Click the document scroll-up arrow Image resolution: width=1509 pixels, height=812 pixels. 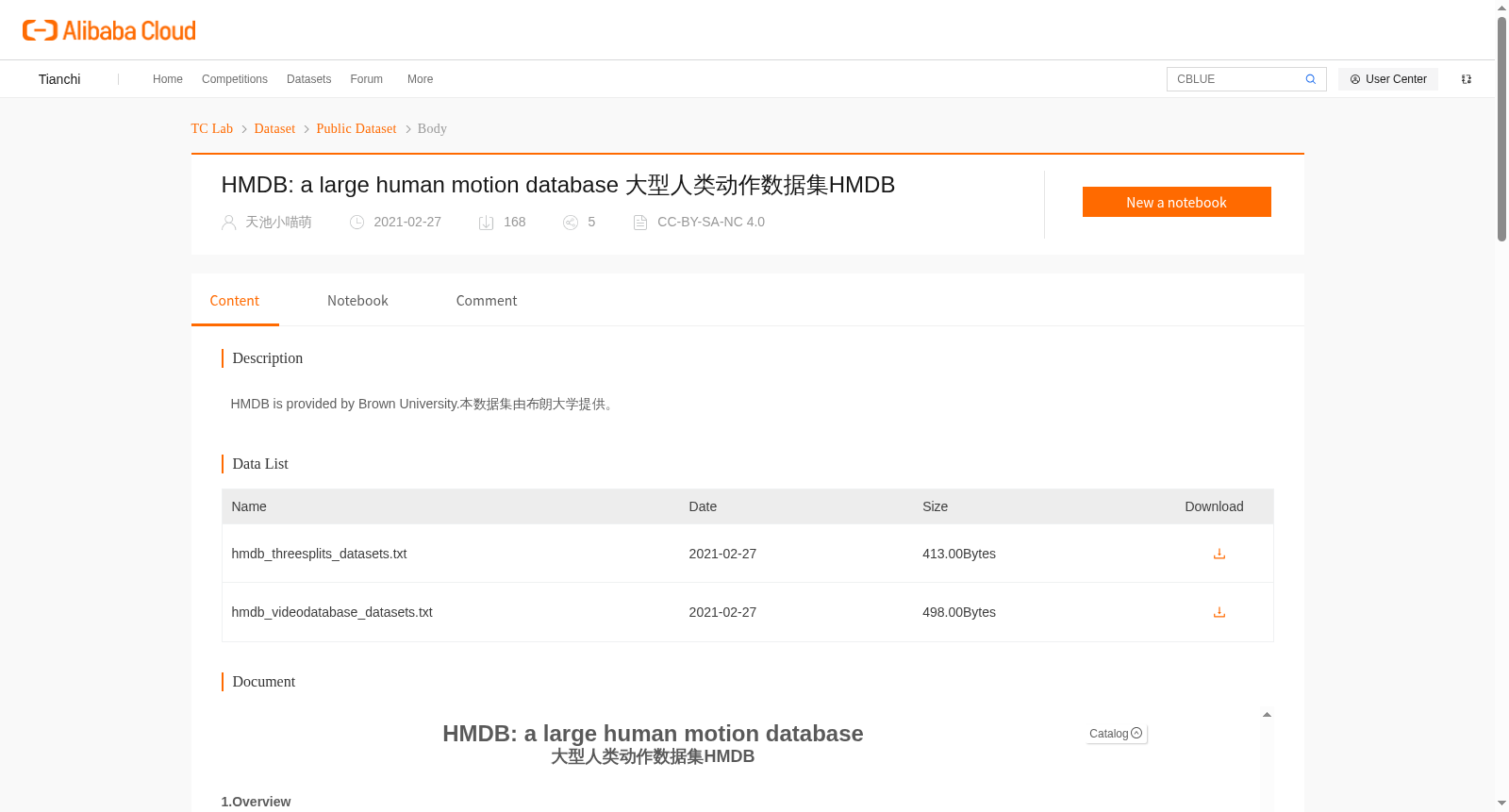1267,715
